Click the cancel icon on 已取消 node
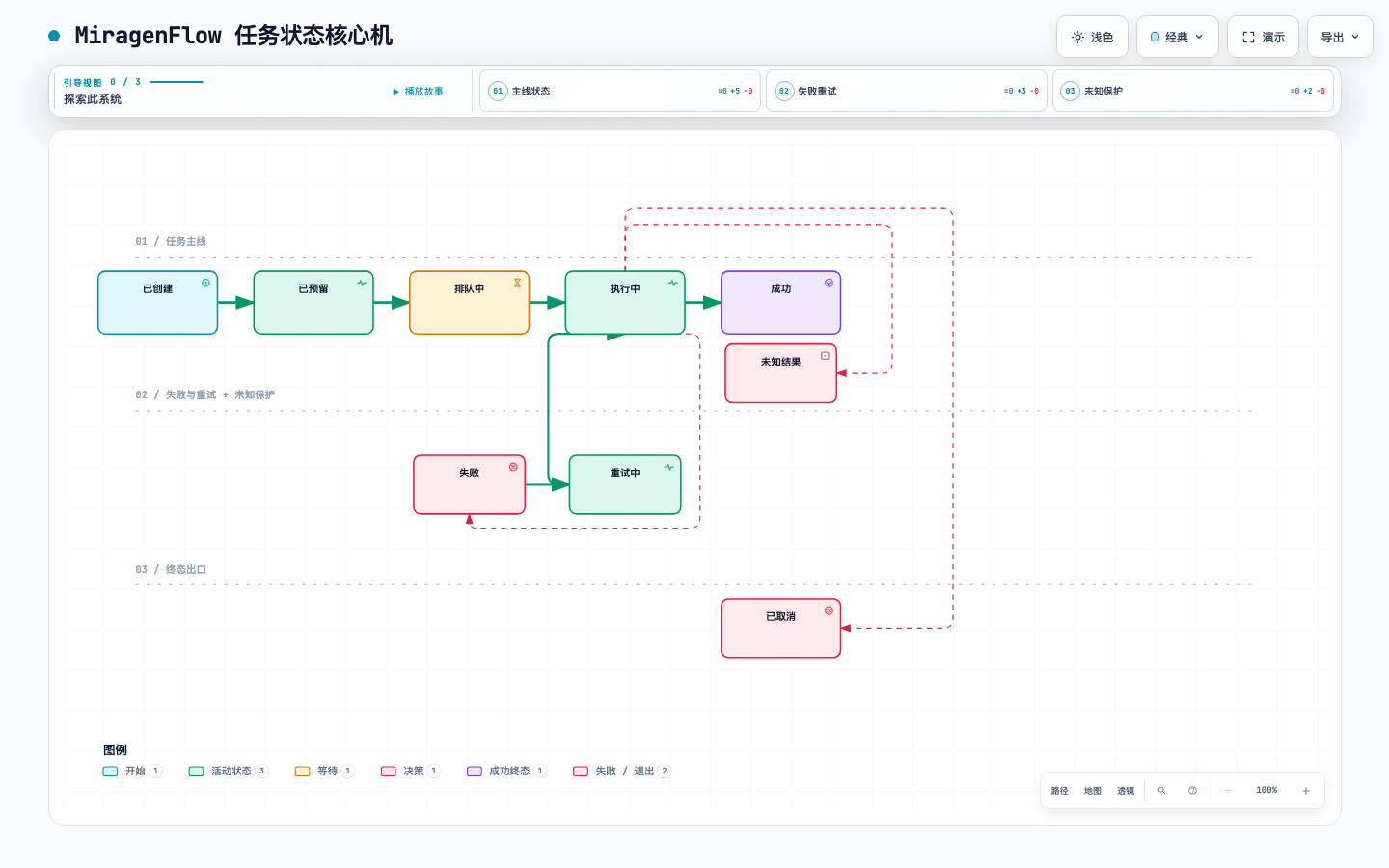1389x868 pixels. click(x=829, y=610)
